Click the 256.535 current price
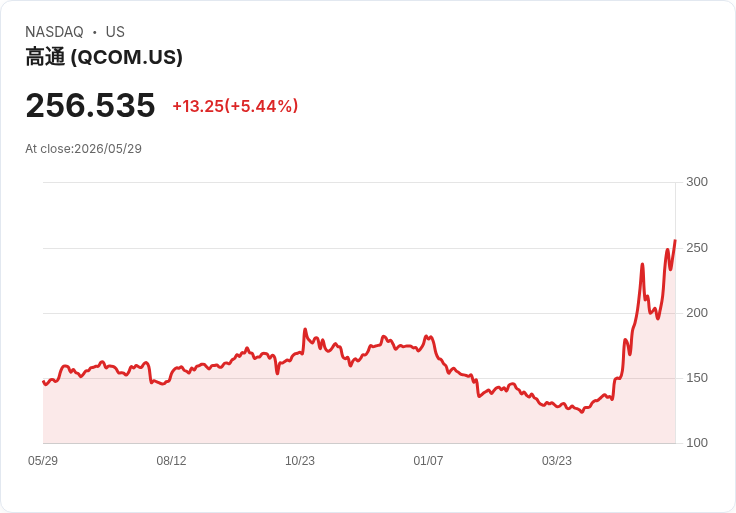Viewport: 736px width, 513px height. (90, 105)
